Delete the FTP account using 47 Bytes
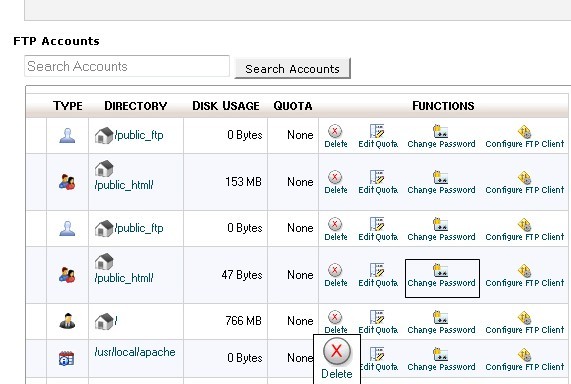 coord(335,275)
